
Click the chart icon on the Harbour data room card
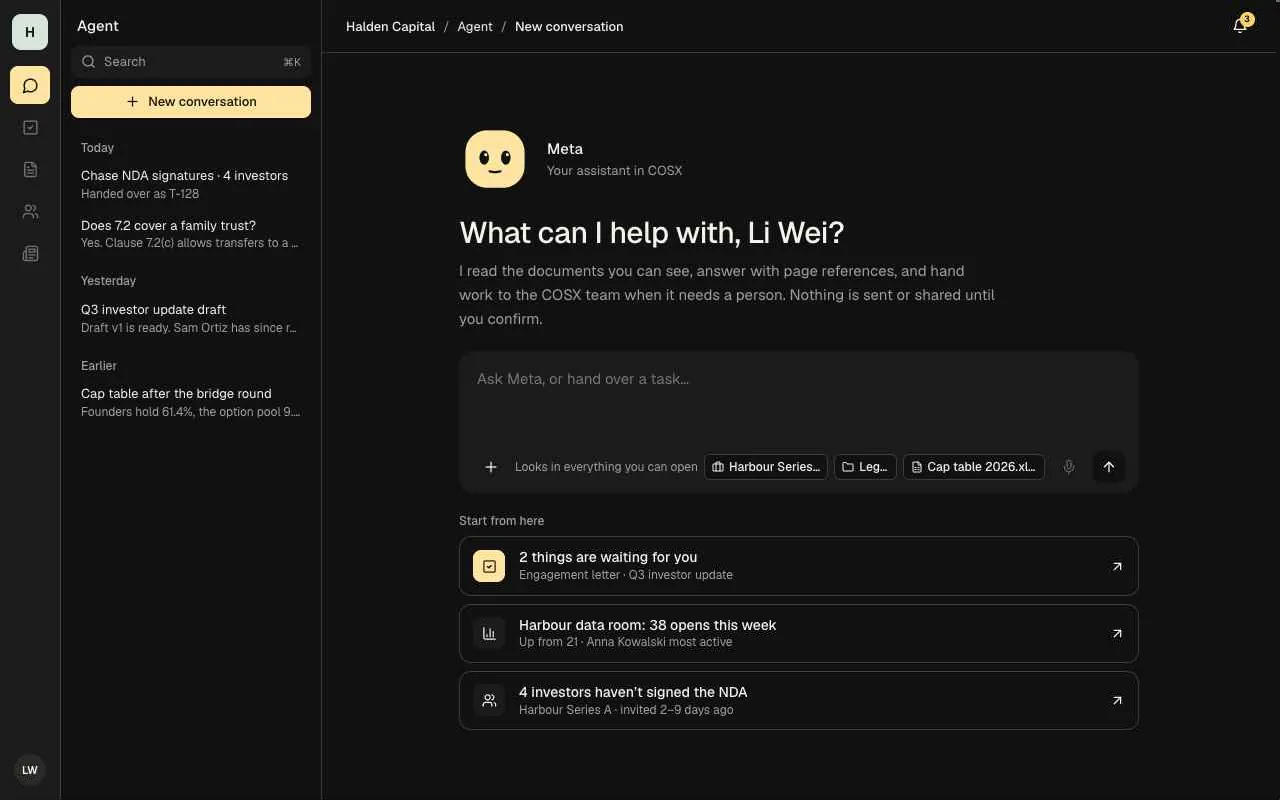pos(489,633)
